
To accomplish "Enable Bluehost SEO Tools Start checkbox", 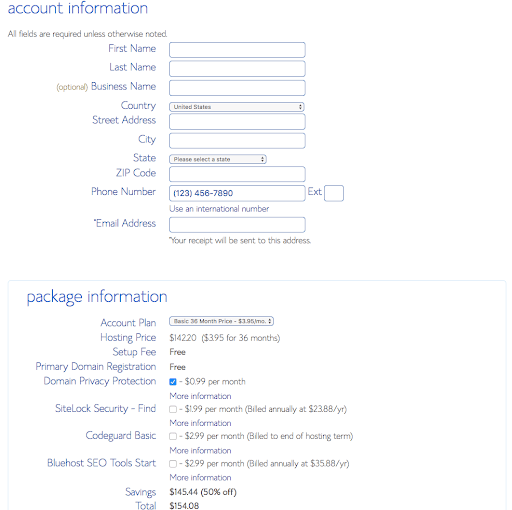I will tap(173, 464).
